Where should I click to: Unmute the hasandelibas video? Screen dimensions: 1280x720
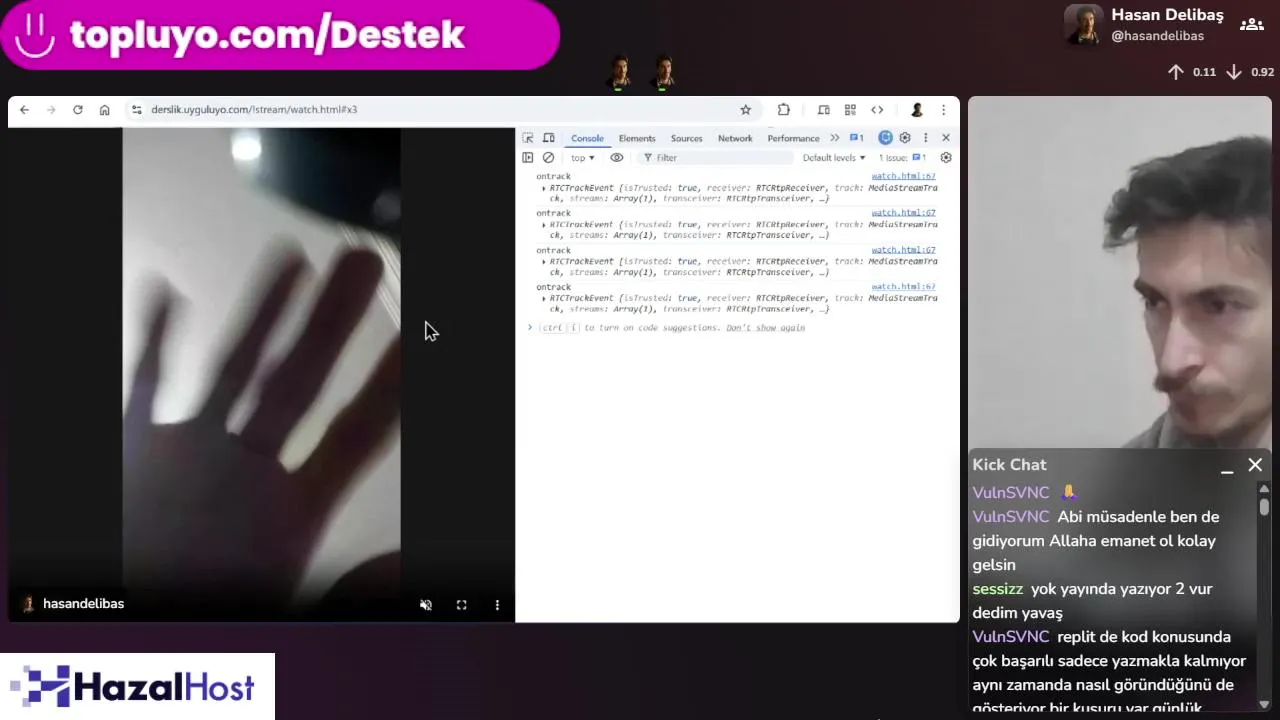(x=426, y=605)
